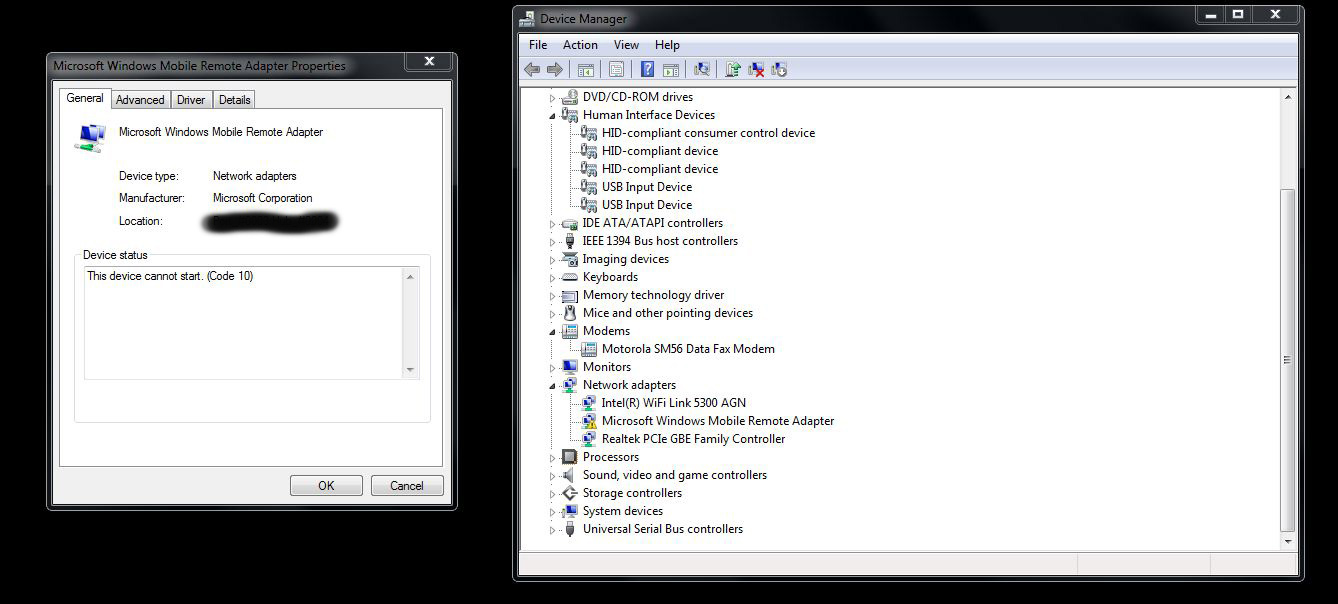
Task: Click the IDE ATA/ATAPI controllers icon
Action: (x=570, y=223)
